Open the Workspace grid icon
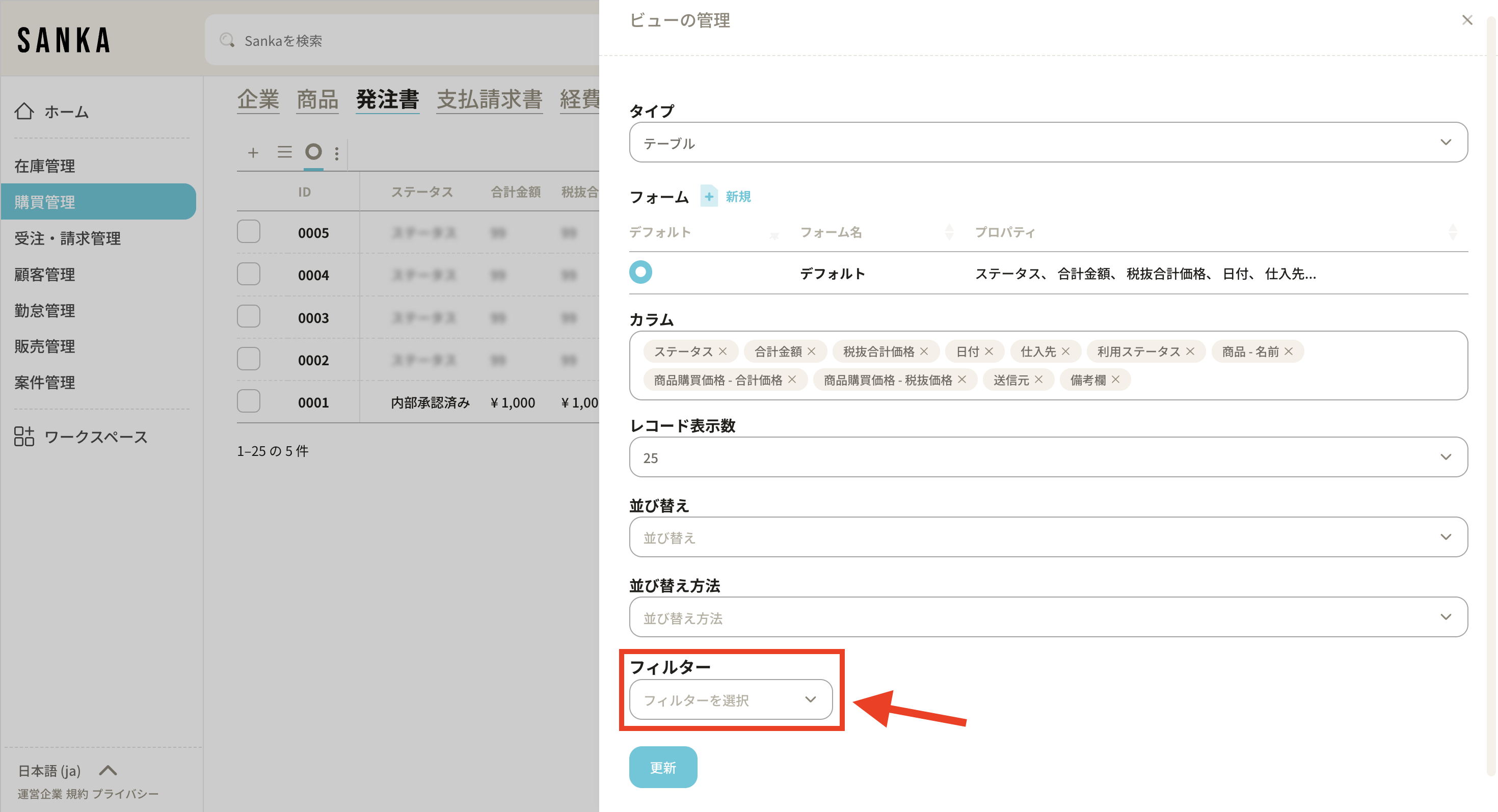This screenshot has height=812, width=1498. [x=24, y=436]
